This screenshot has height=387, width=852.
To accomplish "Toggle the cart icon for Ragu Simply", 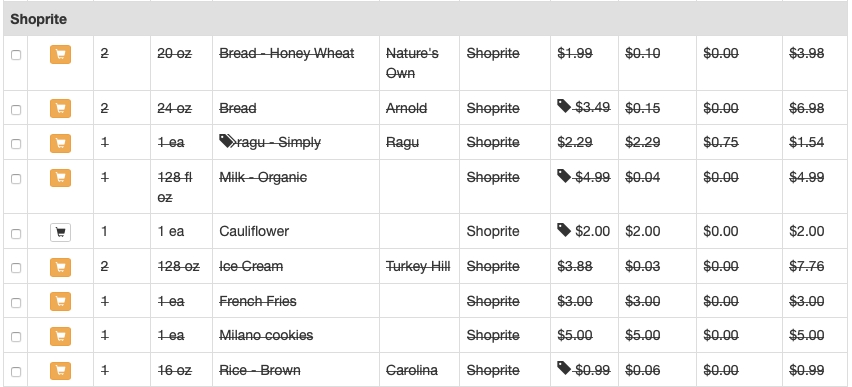I will 60,143.
